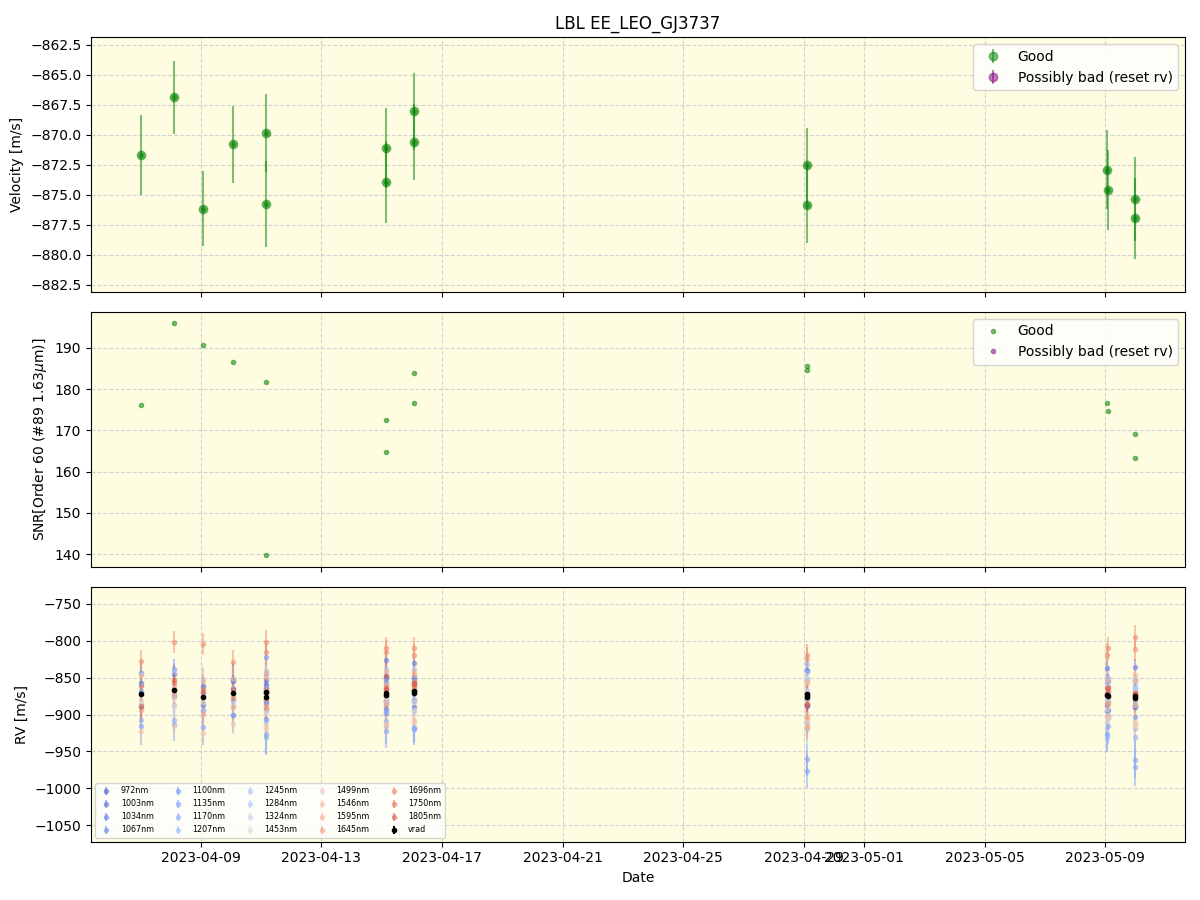The height and width of the screenshot is (900, 1200).
Task: Click the 2023-05-05 date tick label
Action: tap(985, 856)
